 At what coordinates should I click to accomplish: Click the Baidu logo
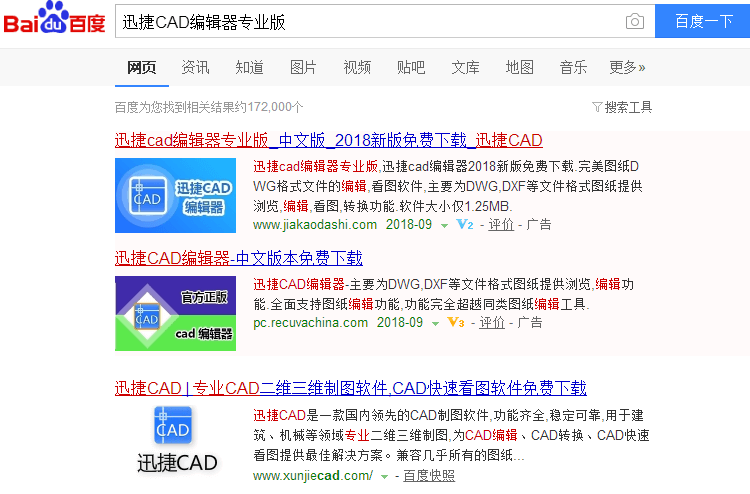[x=54, y=18]
